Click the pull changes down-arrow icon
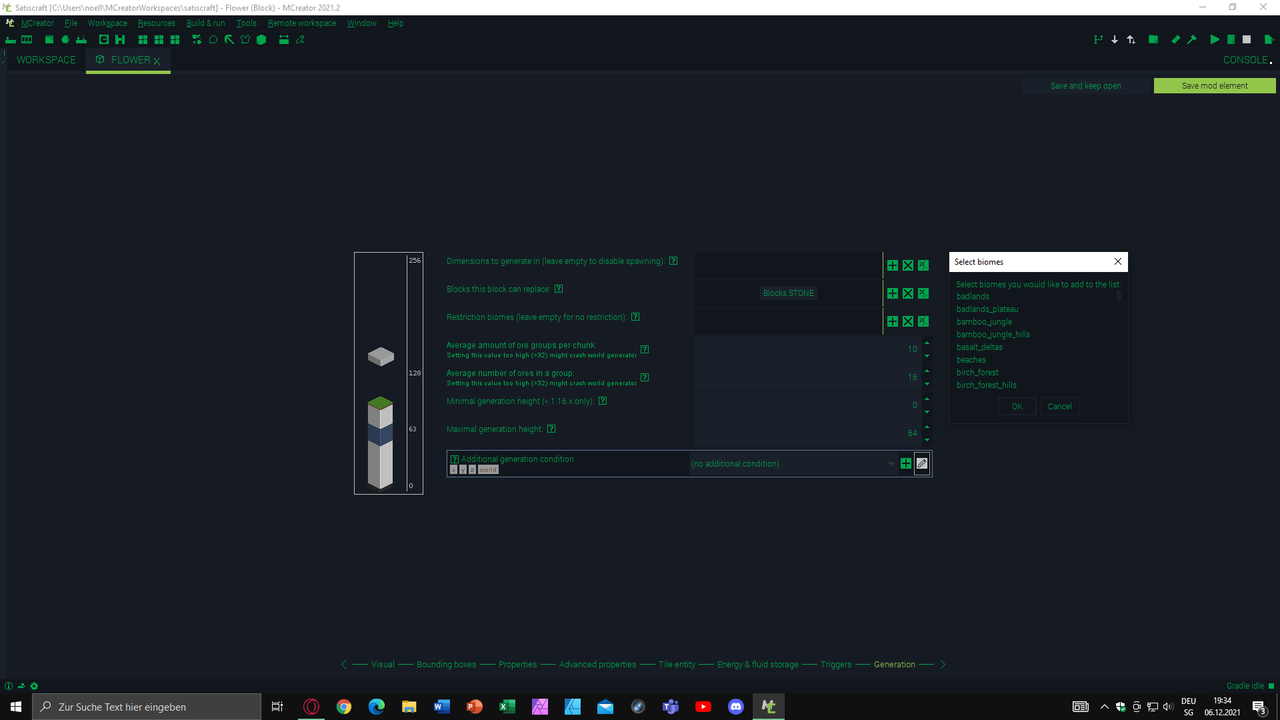The image size is (1280, 720). point(1115,40)
